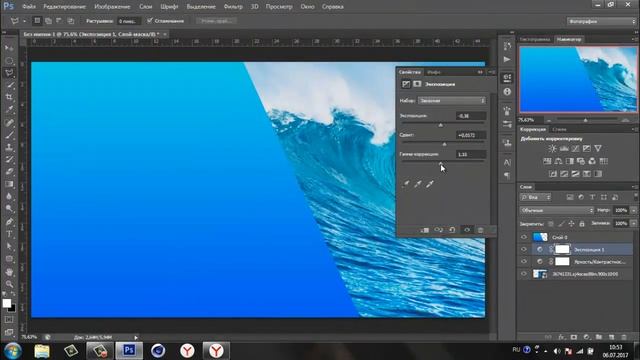Click the Гамма-коррекция slider handle
The height and width of the screenshot is (360, 640).
point(441,163)
